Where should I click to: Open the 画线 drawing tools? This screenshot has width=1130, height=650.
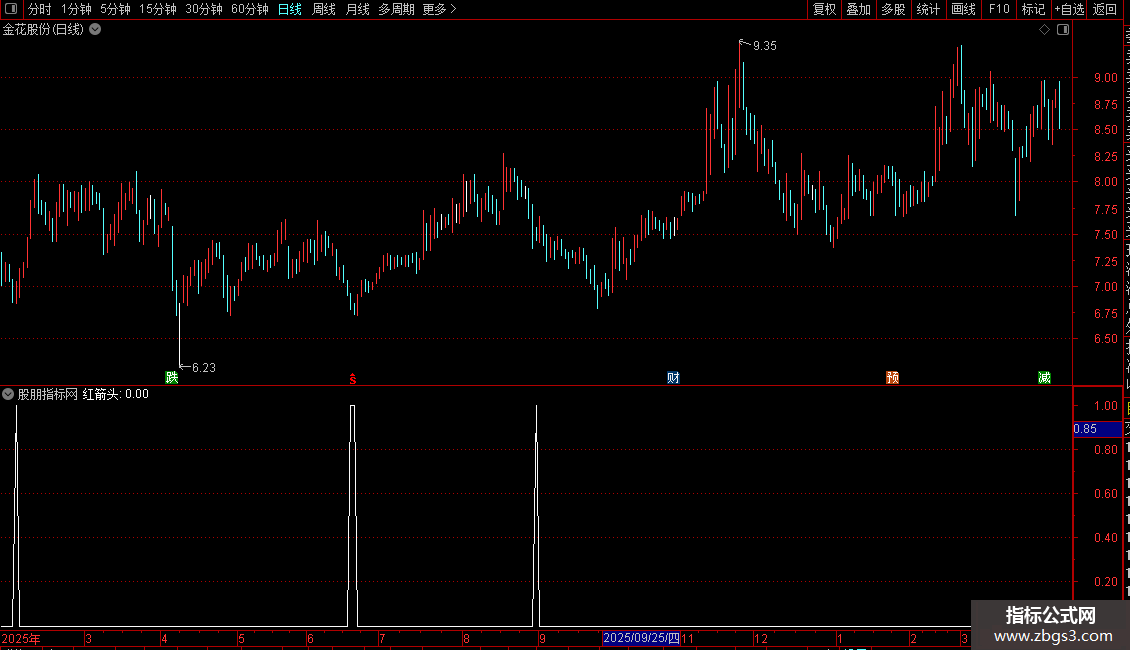963,9
